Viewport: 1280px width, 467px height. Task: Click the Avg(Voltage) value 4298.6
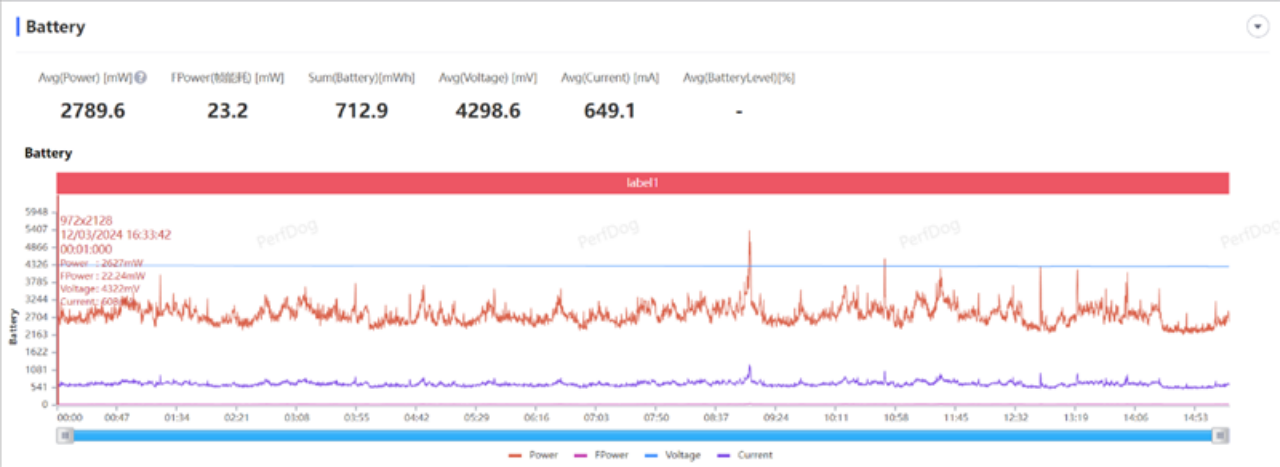coord(488,111)
